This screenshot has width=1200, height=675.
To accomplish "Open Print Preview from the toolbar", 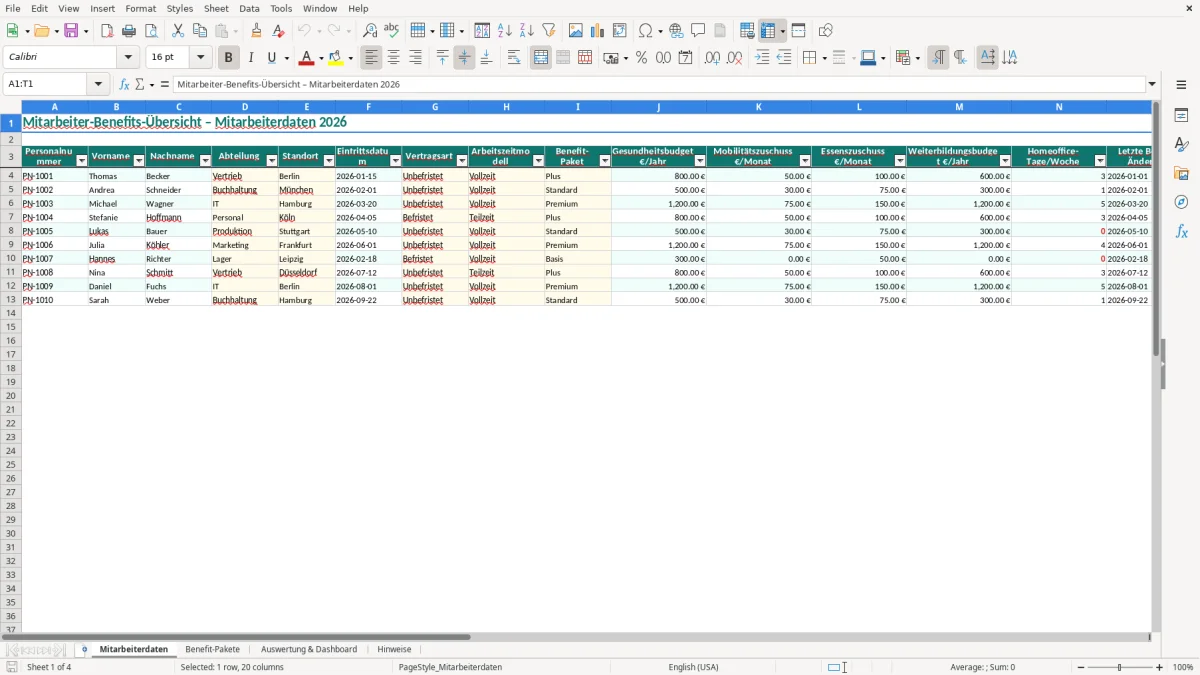I will click(151, 31).
